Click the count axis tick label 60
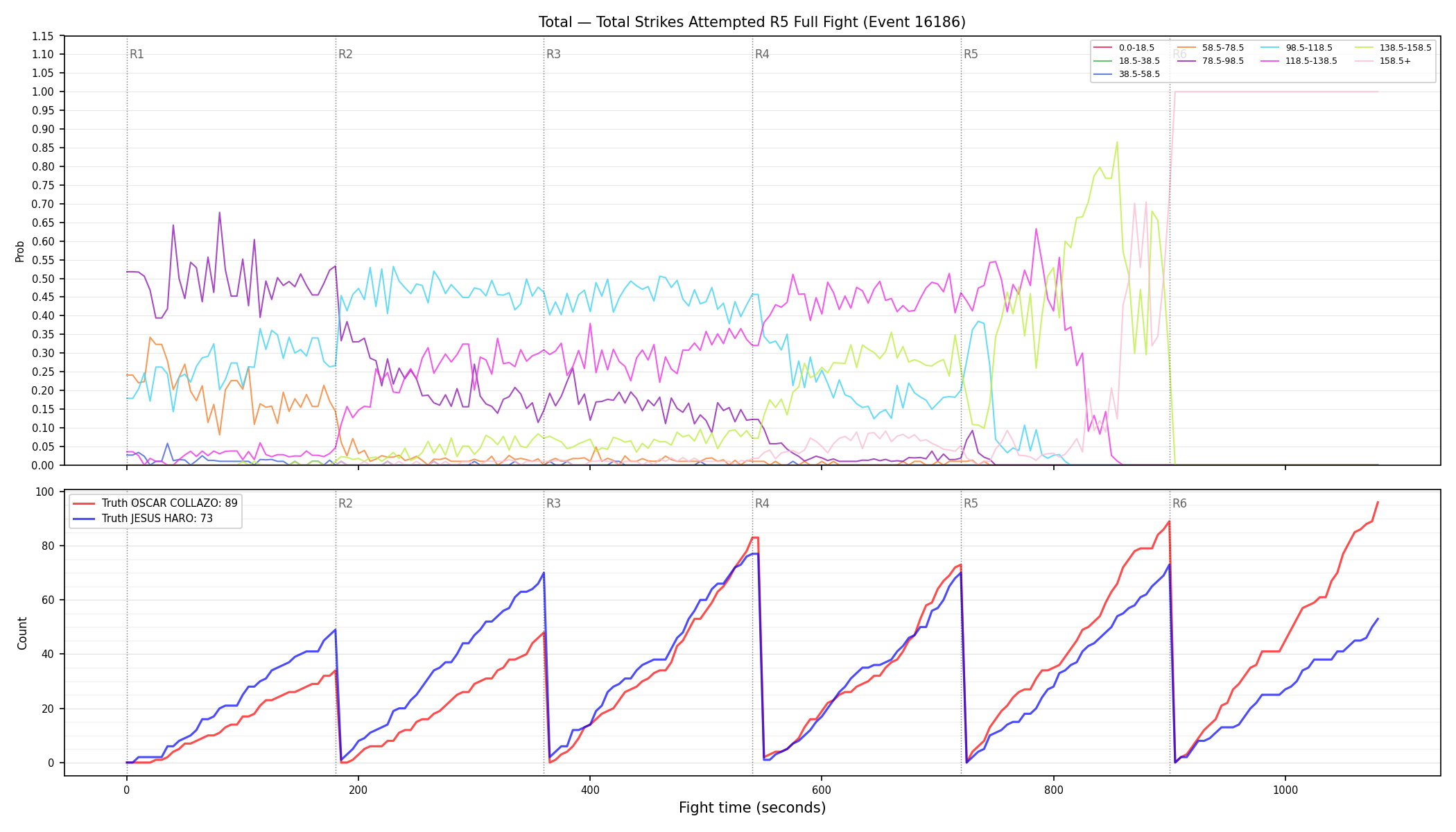Image resolution: width=1456 pixels, height=832 pixels. (x=48, y=600)
